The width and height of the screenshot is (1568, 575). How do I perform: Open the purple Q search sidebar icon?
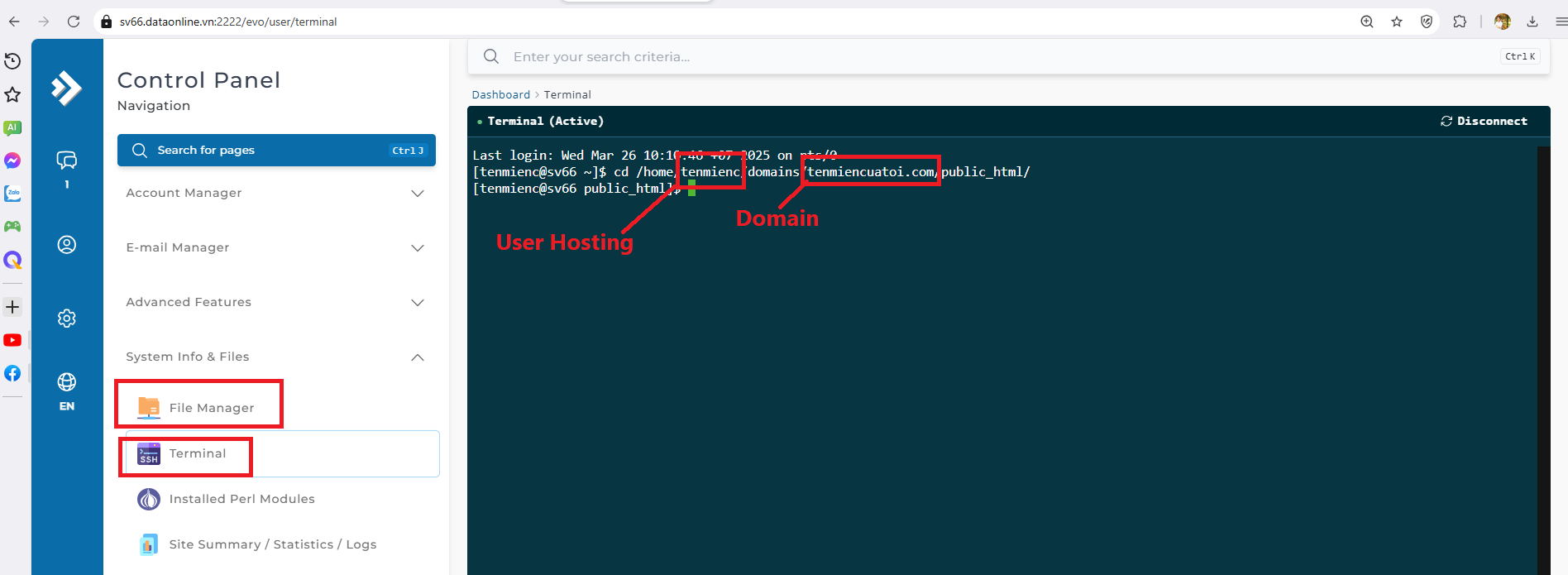click(12, 260)
